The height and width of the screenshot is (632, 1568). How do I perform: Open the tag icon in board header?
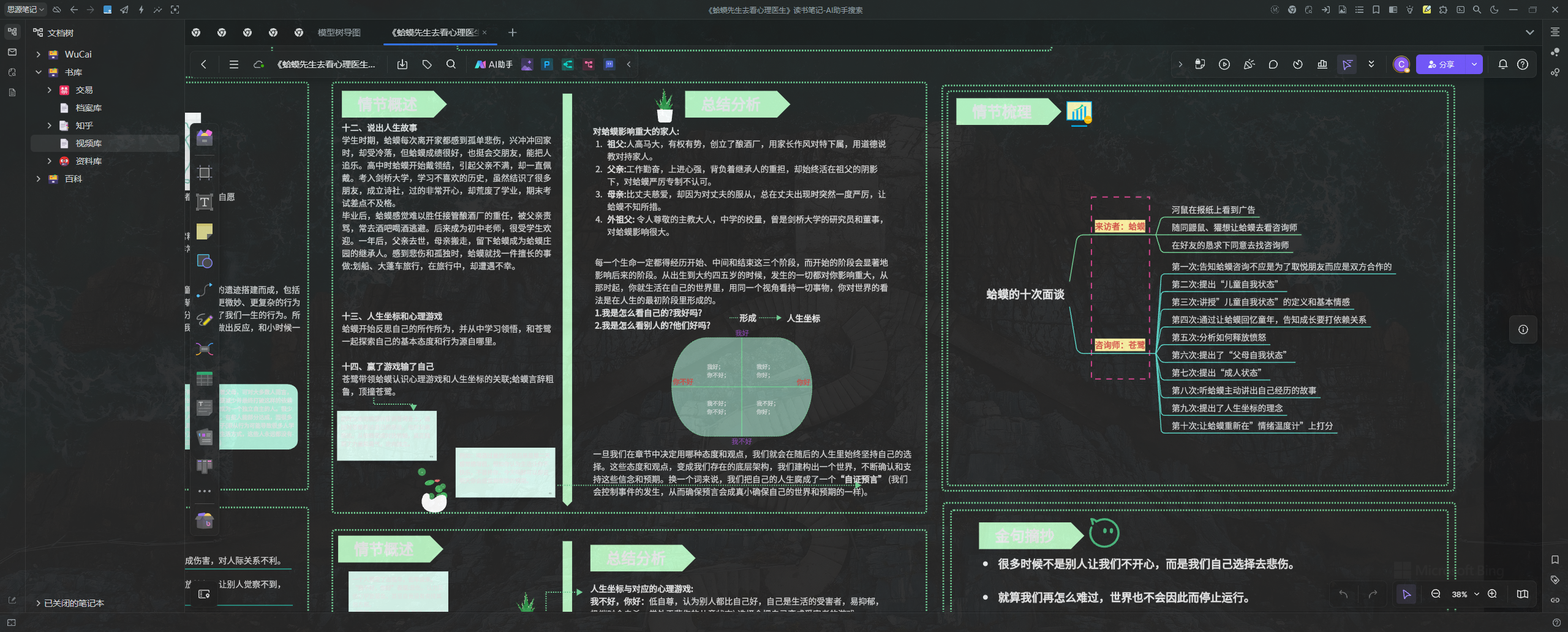pos(427,64)
